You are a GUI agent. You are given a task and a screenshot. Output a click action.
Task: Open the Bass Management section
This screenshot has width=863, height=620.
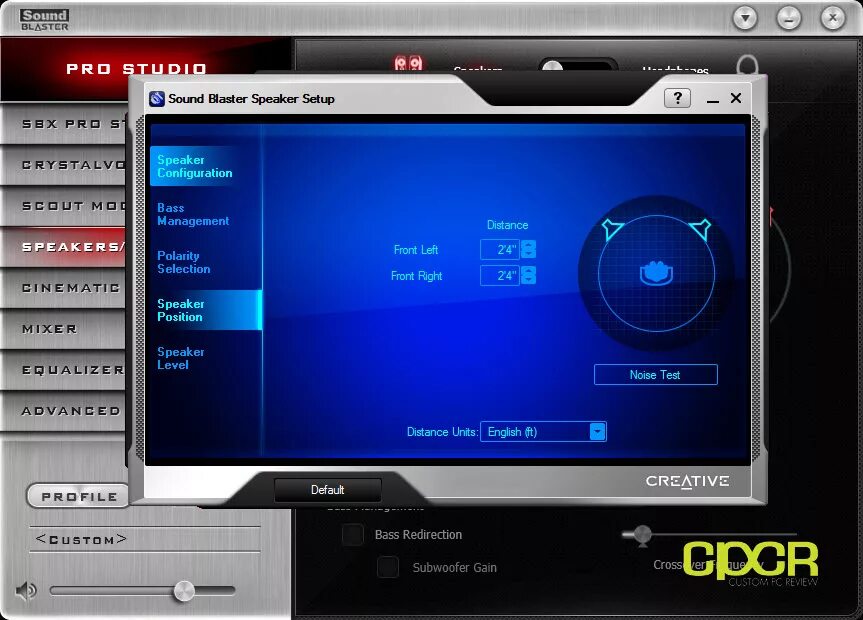click(193, 214)
